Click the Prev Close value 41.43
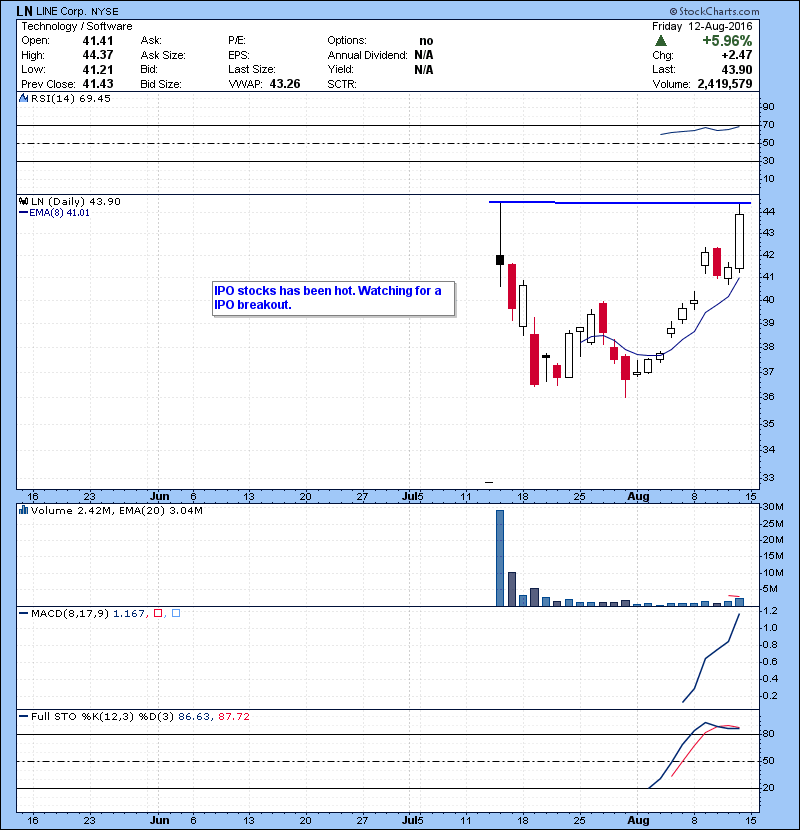This screenshot has height=830, width=800. click(98, 84)
